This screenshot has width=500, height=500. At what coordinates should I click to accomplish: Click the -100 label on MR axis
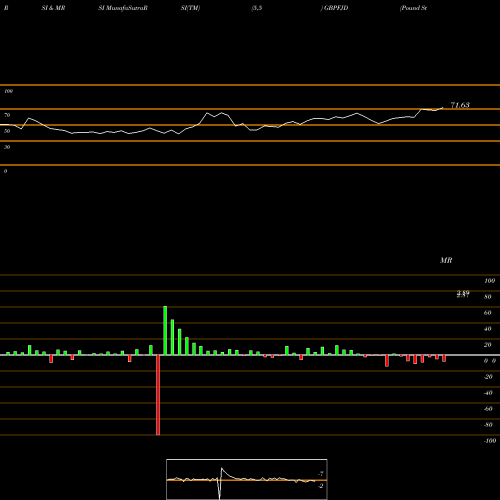point(489,441)
